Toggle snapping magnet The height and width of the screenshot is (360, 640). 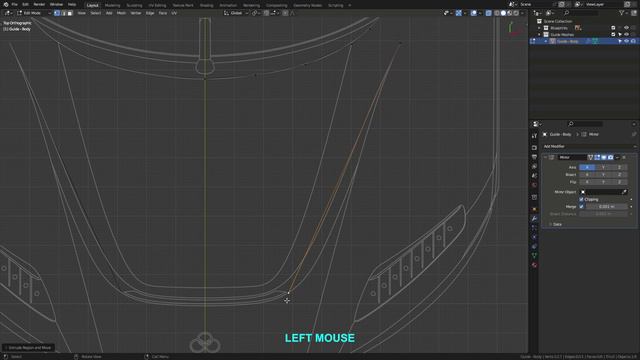click(266, 13)
